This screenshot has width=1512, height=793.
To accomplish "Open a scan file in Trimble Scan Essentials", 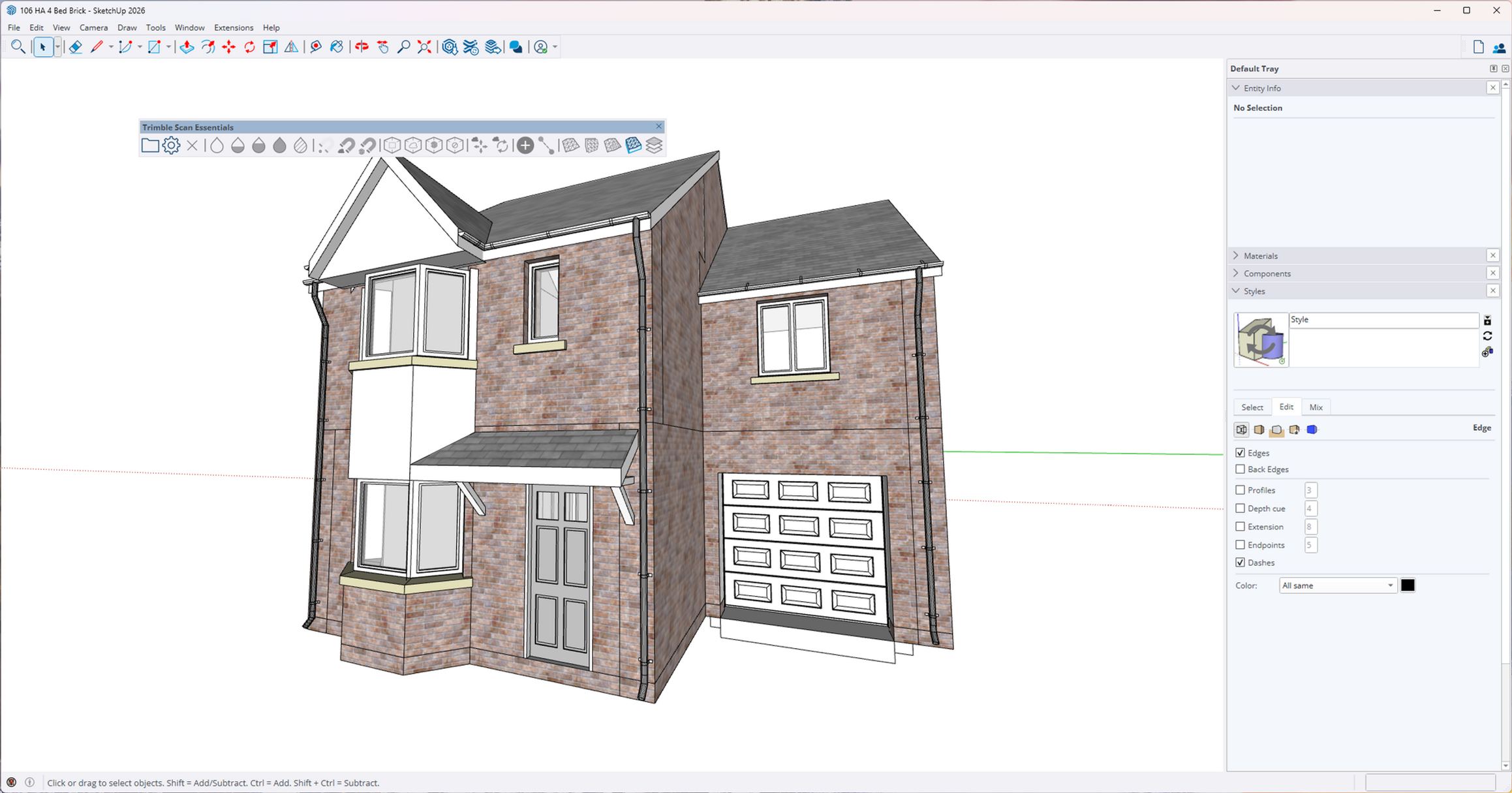I will [149, 146].
